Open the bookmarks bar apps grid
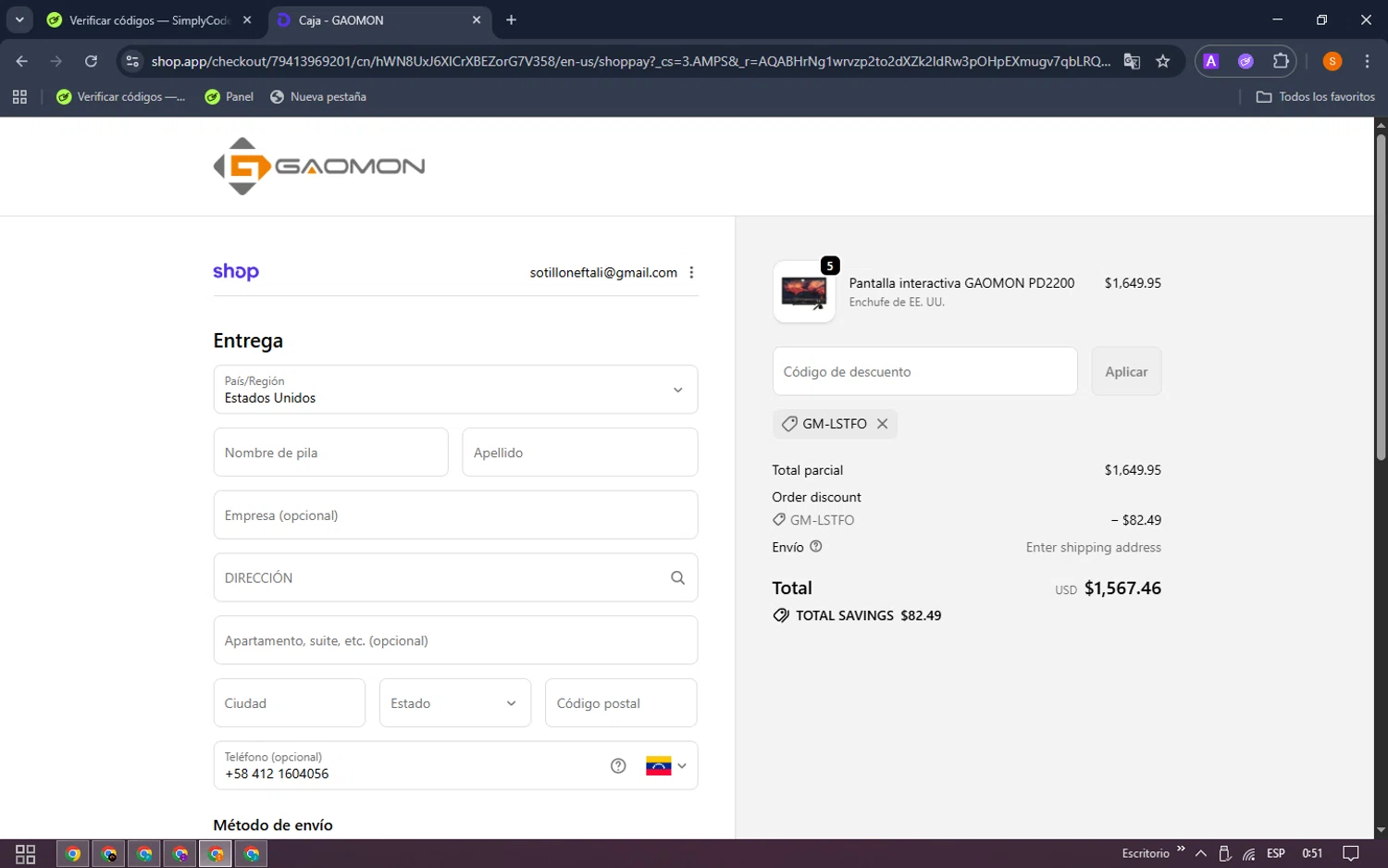 click(19, 96)
